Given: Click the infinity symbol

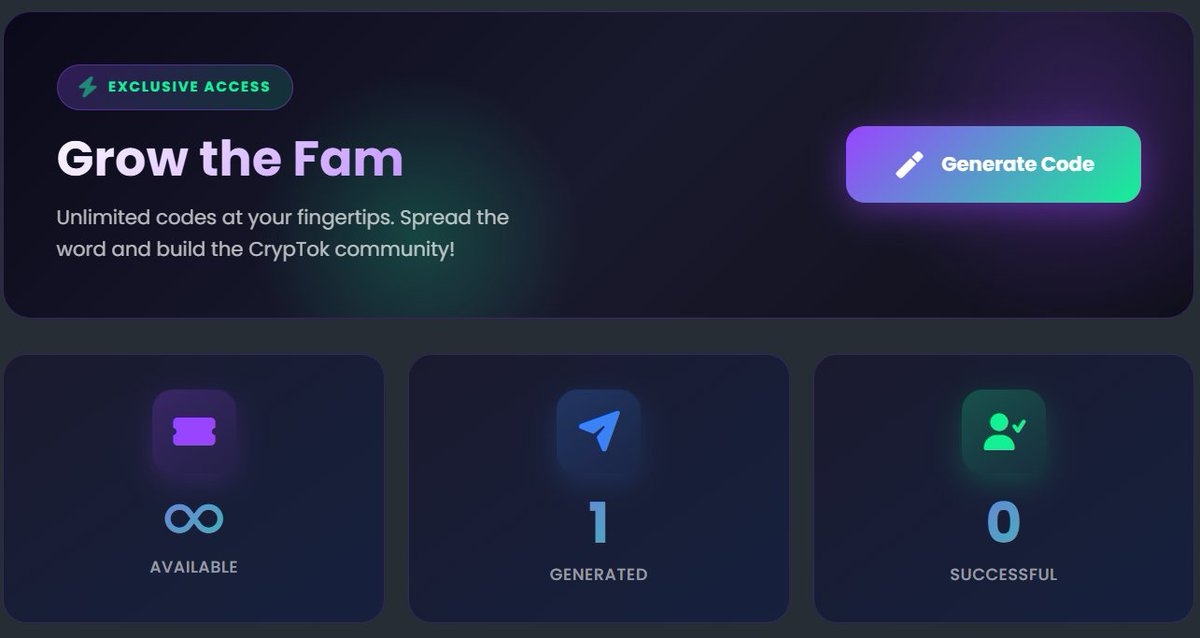Looking at the screenshot, I should point(194,519).
